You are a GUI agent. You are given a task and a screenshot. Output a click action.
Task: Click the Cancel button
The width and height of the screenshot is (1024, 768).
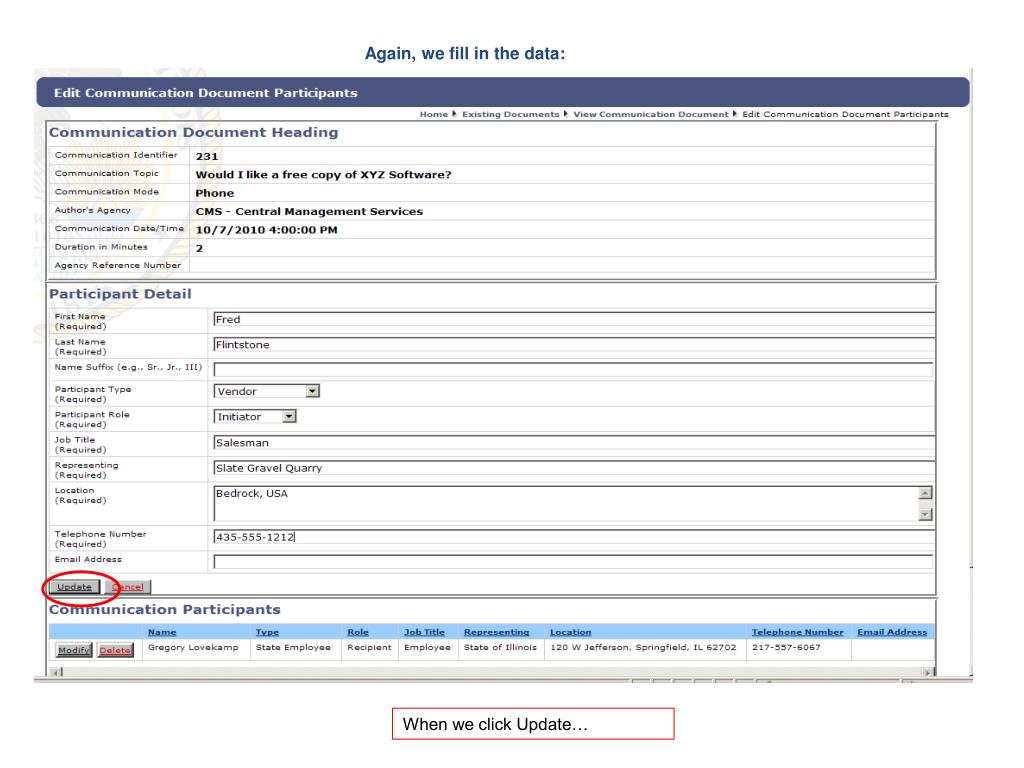[128, 587]
